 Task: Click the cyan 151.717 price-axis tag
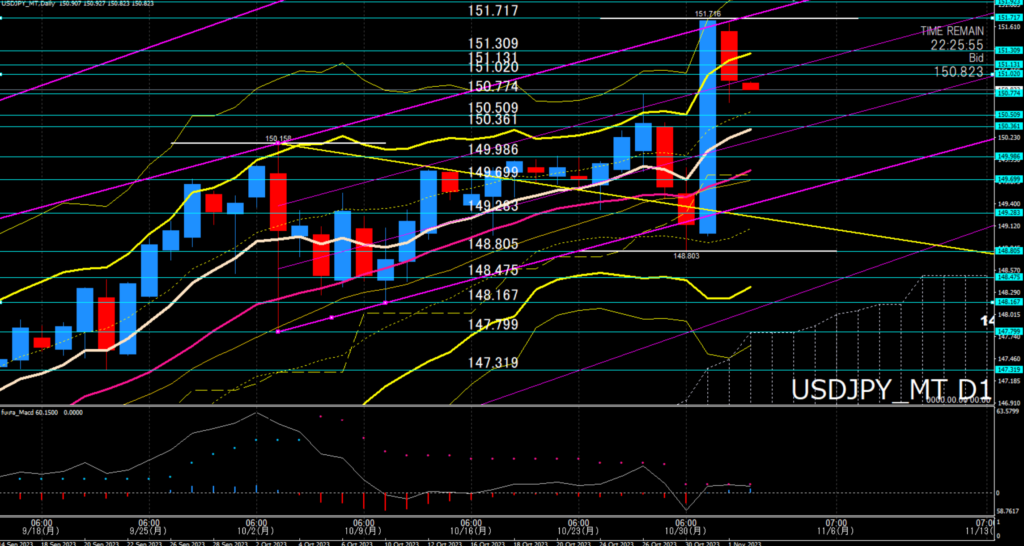[1007, 18]
